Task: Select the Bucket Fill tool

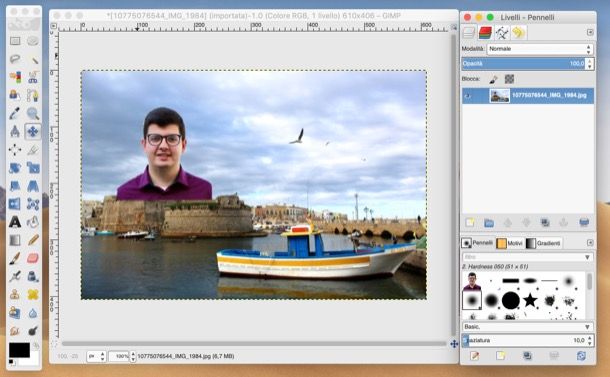Action: click(33, 222)
